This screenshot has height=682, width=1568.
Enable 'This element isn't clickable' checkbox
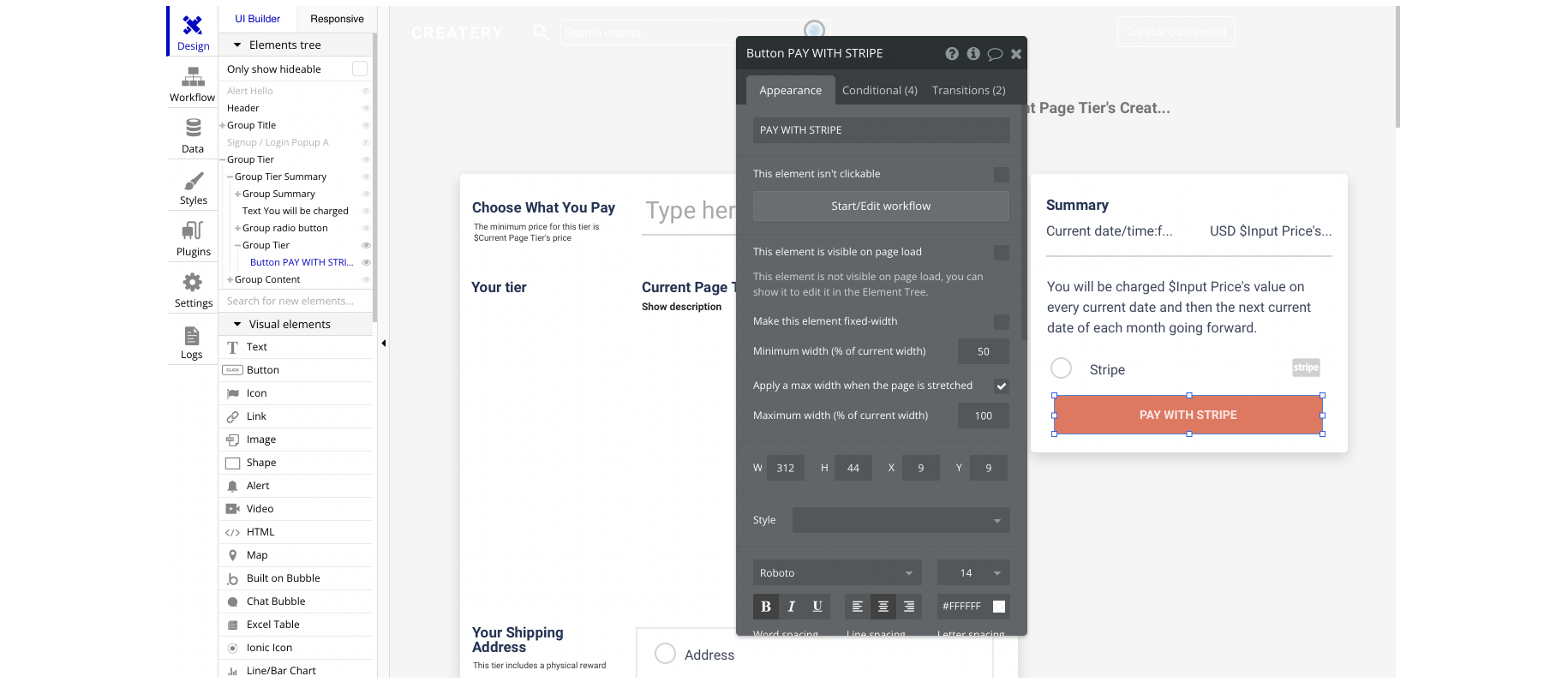point(1001,175)
